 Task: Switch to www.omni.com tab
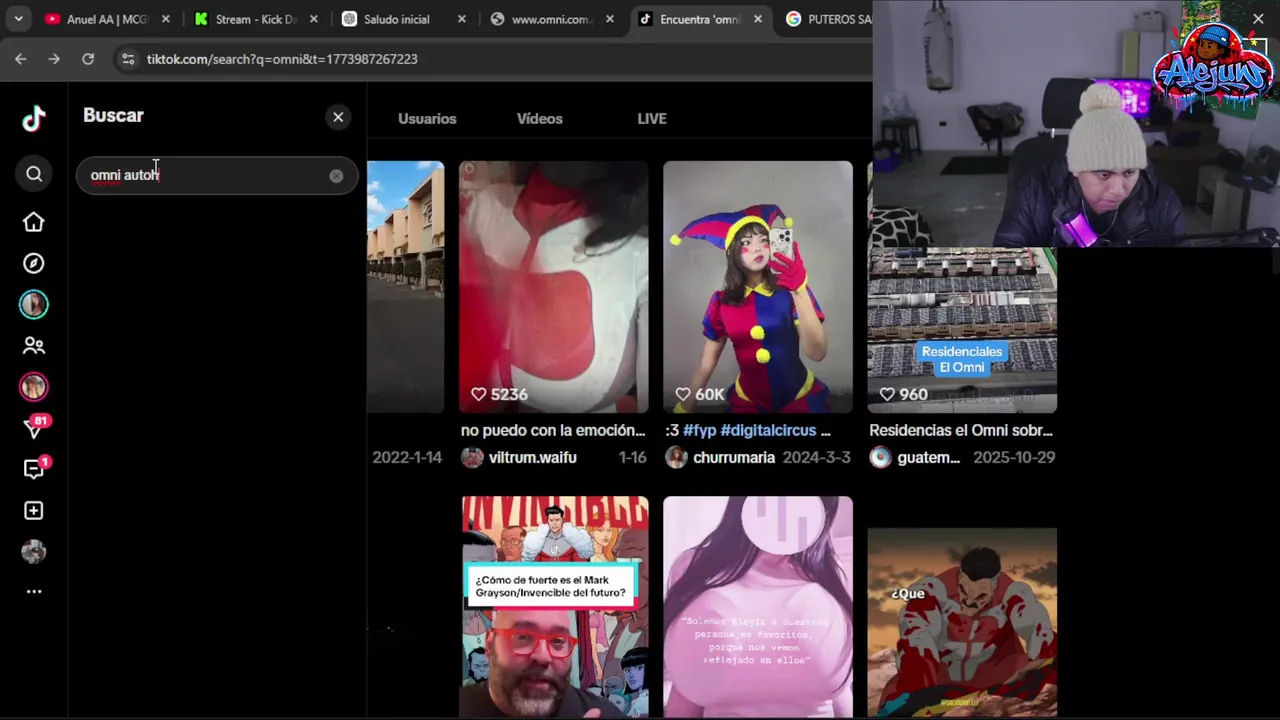pos(550,19)
